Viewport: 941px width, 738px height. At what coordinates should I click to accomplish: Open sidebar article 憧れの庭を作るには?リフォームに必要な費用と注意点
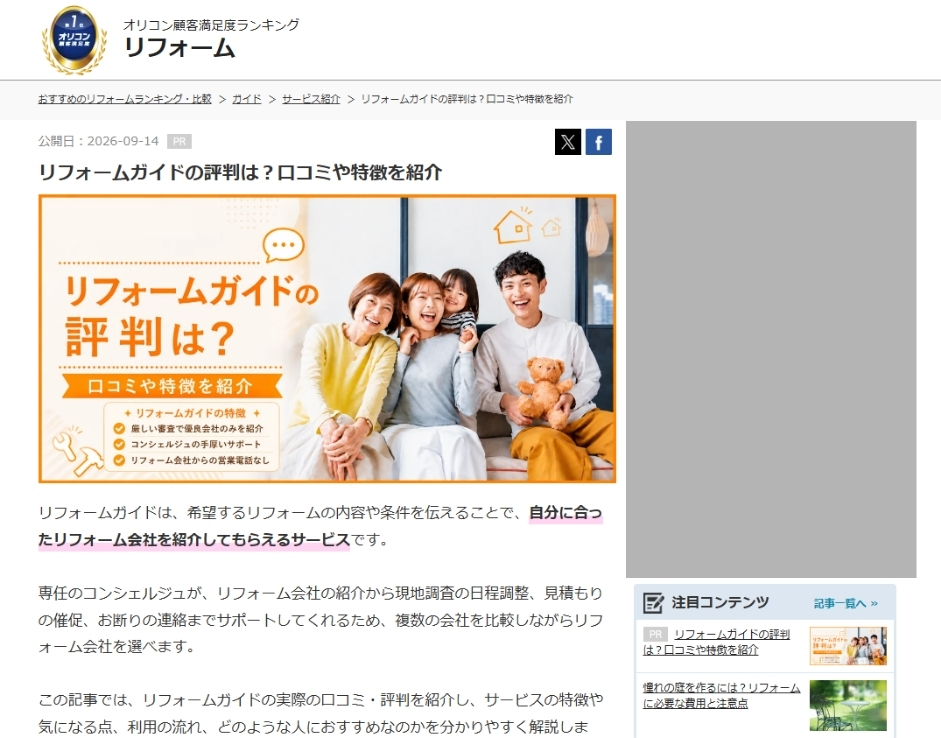point(721,695)
